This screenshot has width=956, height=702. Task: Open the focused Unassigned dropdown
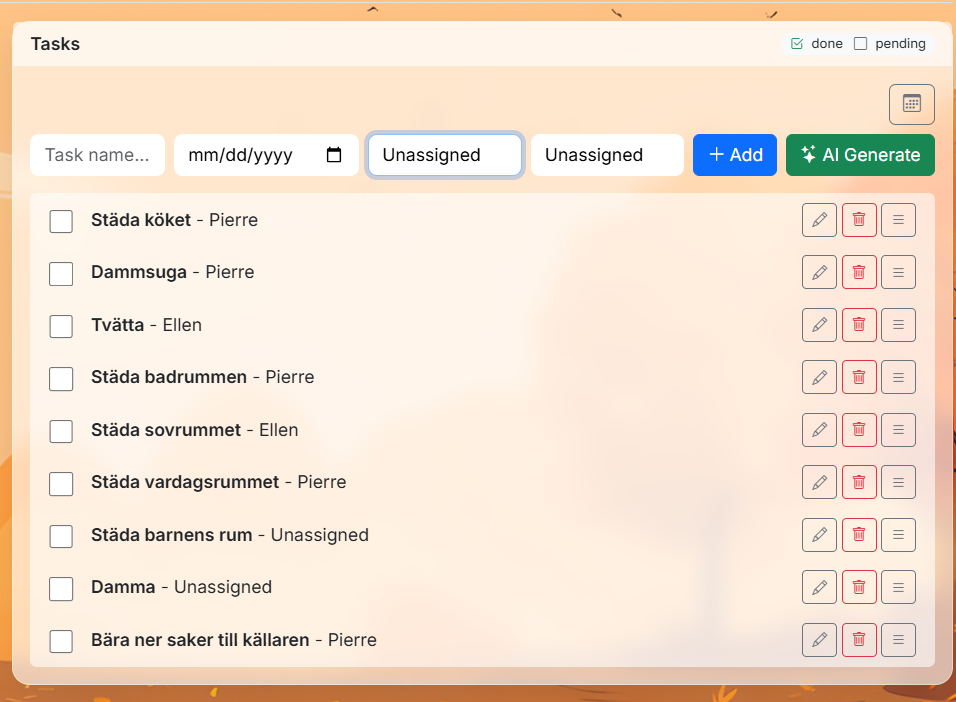[x=445, y=155]
